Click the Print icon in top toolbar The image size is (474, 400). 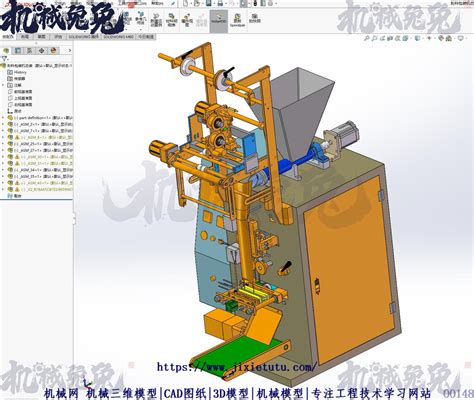[220, 3]
